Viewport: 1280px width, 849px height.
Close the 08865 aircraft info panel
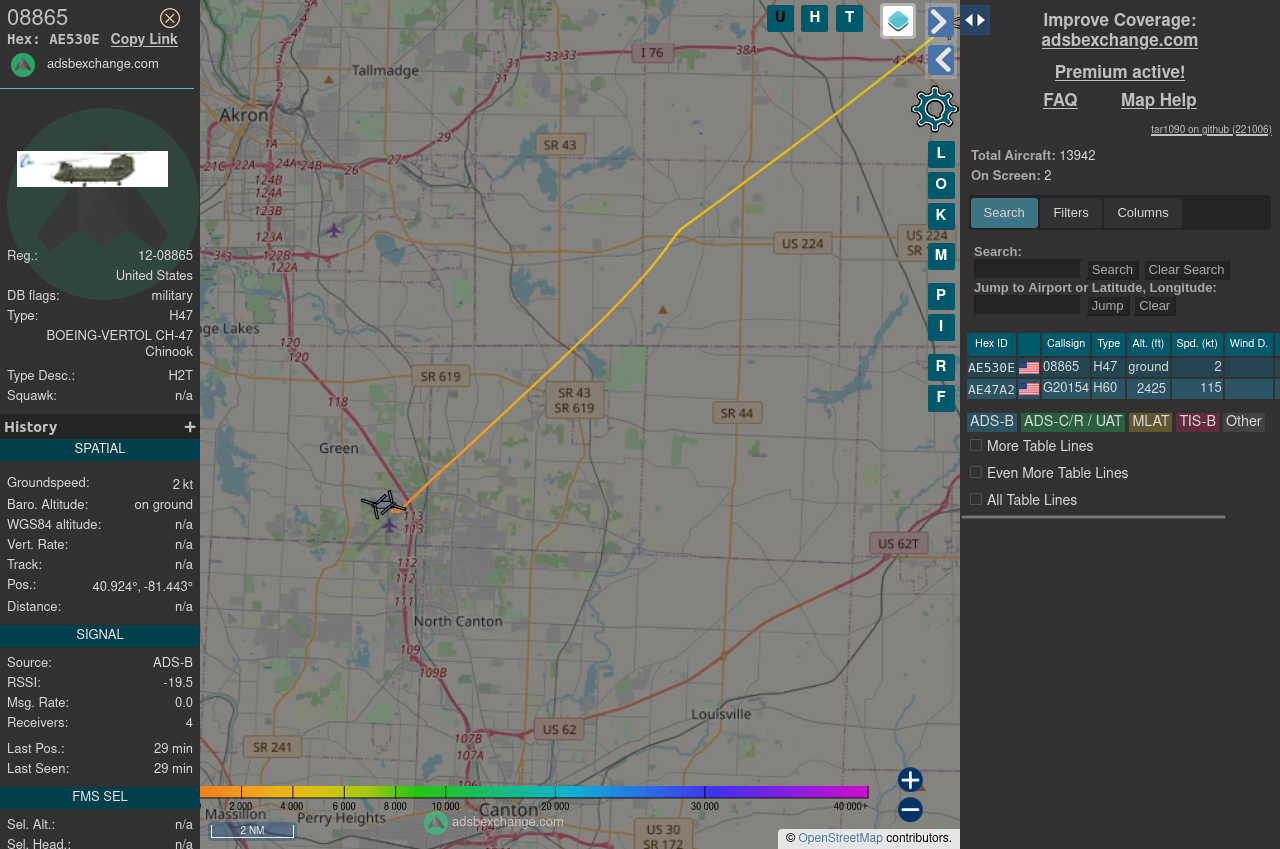(x=170, y=18)
